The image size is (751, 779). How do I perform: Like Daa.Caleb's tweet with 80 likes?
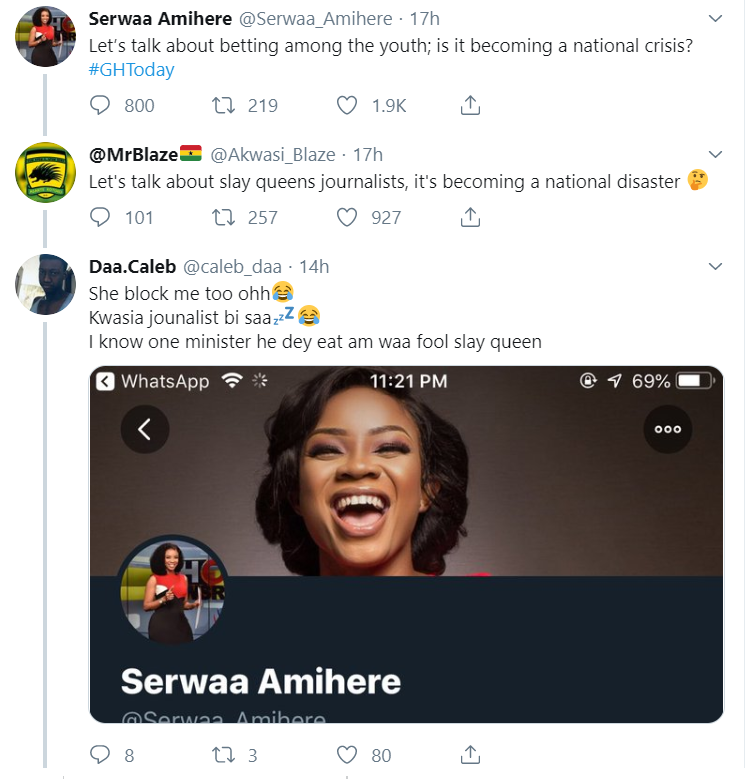347,754
